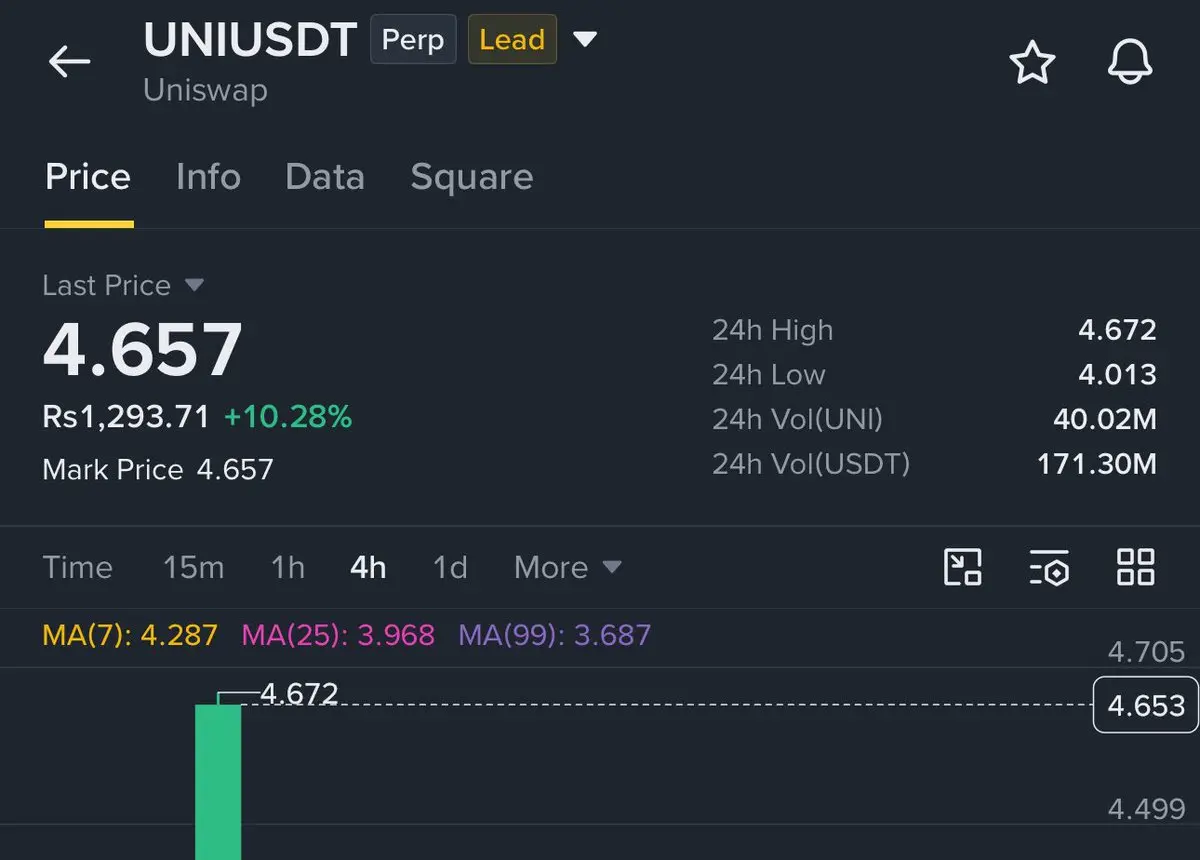The width and height of the screenshot is (1200, 860).
Task: Tap the Rs1,293.71 converted price
Action: coord(126,417)
